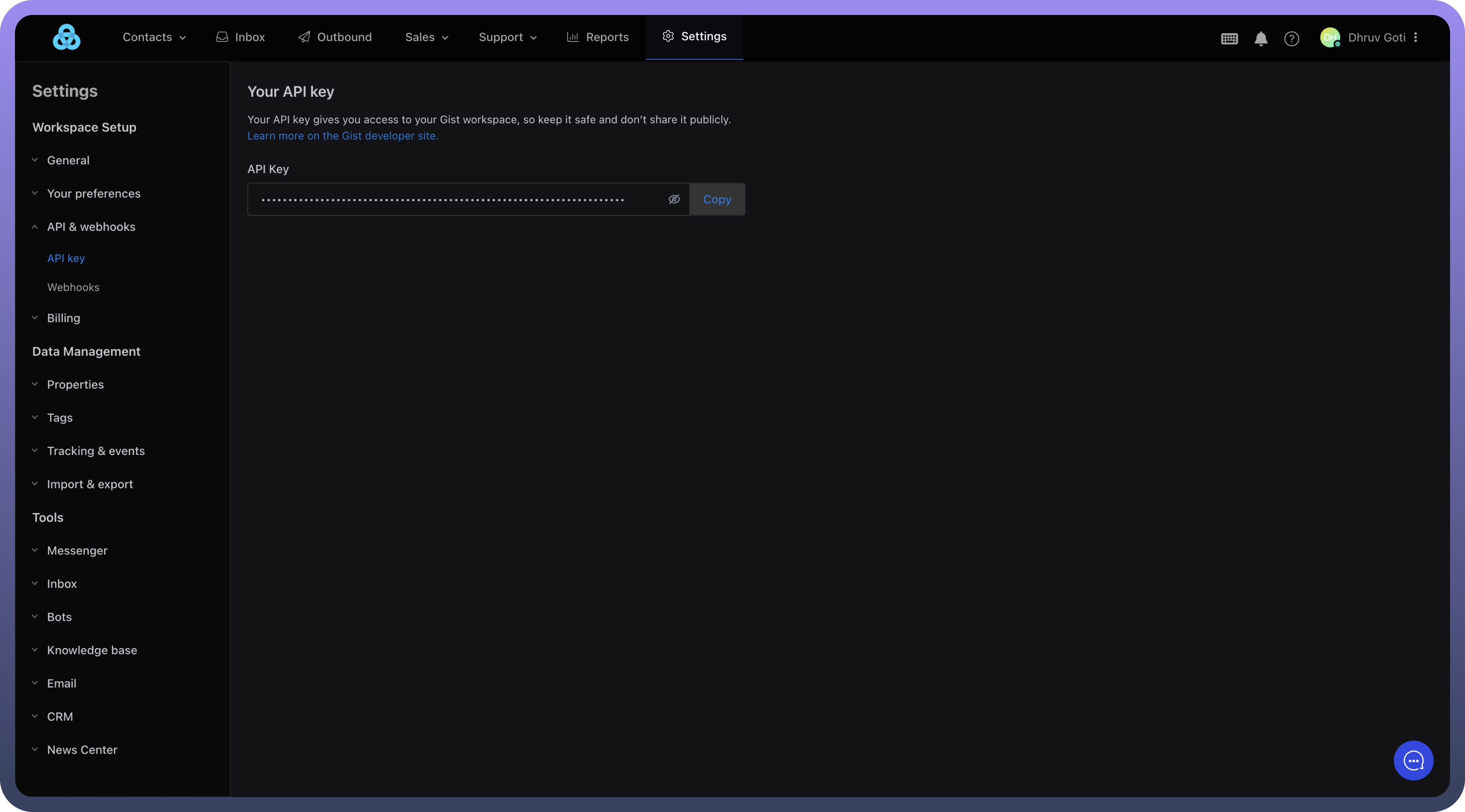1465x812 pixels.
Task: Click the help question mark icon
Action: [1292, 38]
